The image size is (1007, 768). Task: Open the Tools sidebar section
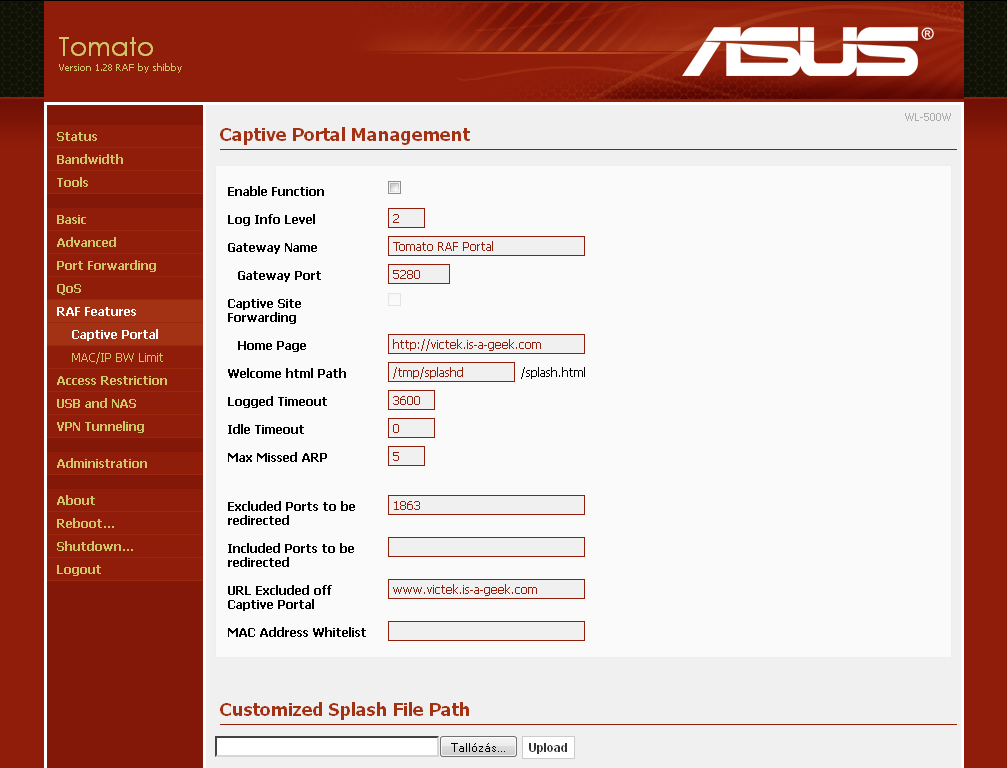point(72,183)
